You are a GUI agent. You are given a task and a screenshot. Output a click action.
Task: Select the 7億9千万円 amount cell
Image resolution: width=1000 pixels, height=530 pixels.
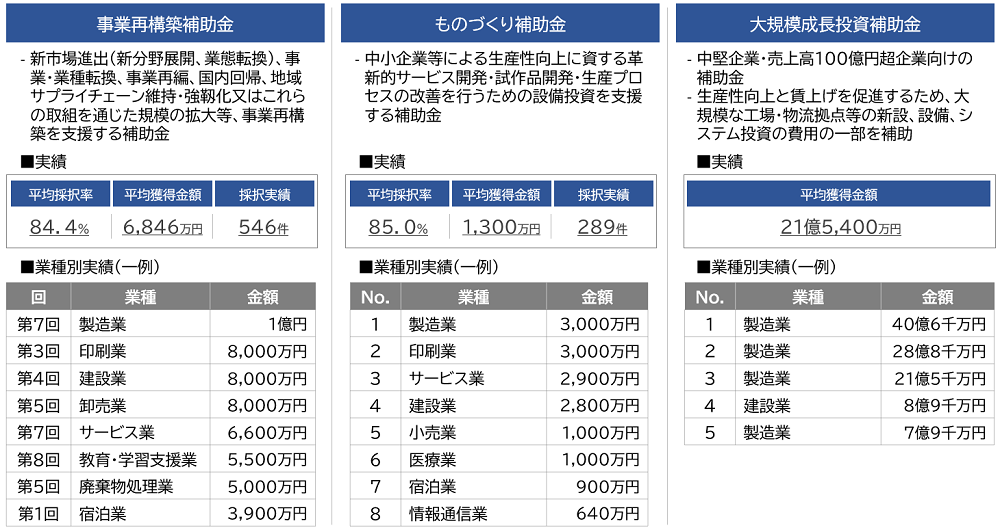coord(938,432)
